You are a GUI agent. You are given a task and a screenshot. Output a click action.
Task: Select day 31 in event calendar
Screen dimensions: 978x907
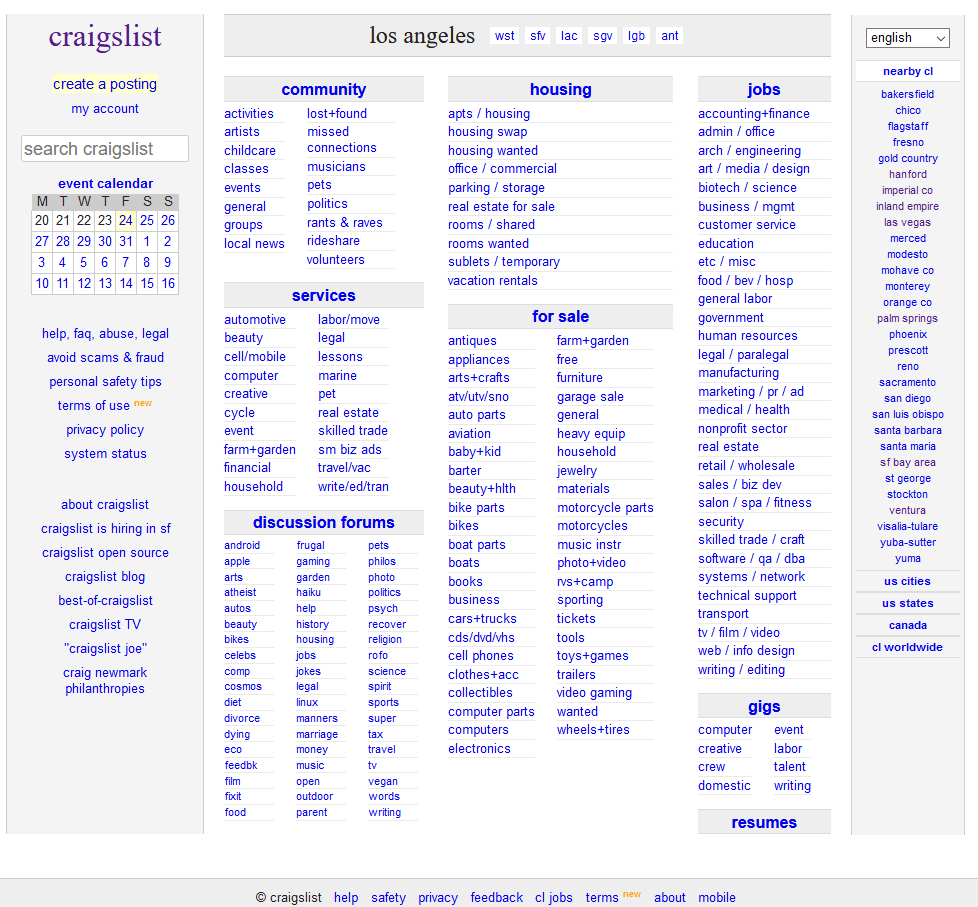tap(126, 241)
